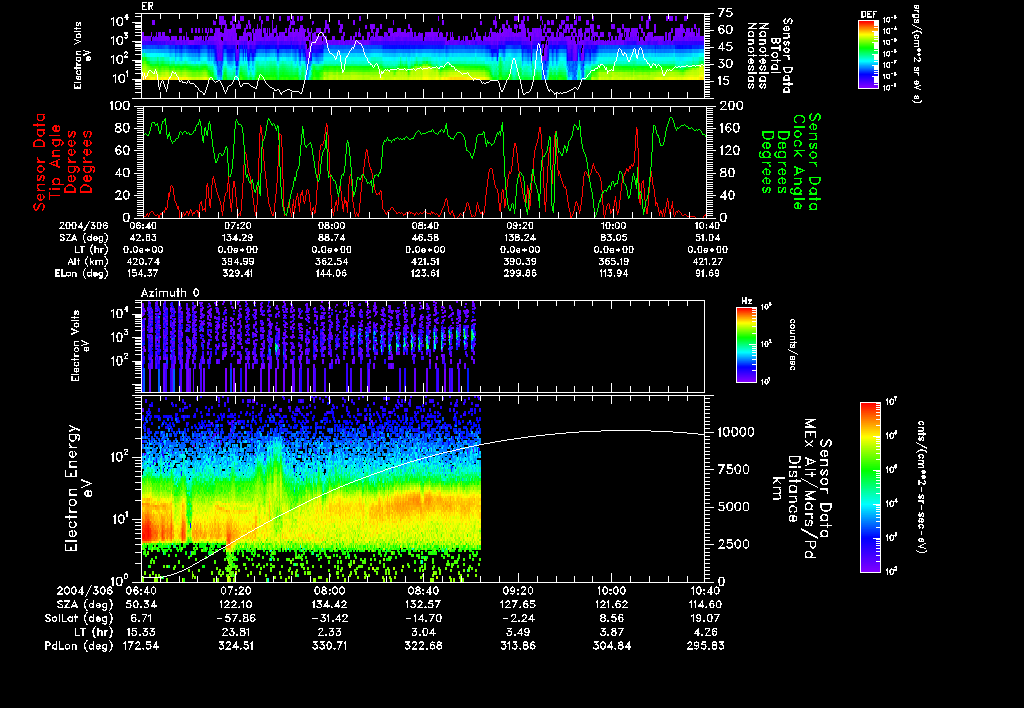Click altitude value 420.74
The height and width of the screenshot is (708, 1024).
[143, 261]
